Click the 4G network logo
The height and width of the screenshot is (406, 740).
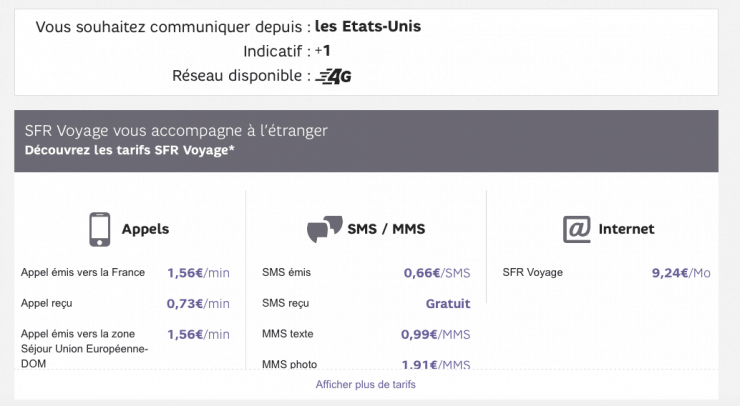click(333, 76)
